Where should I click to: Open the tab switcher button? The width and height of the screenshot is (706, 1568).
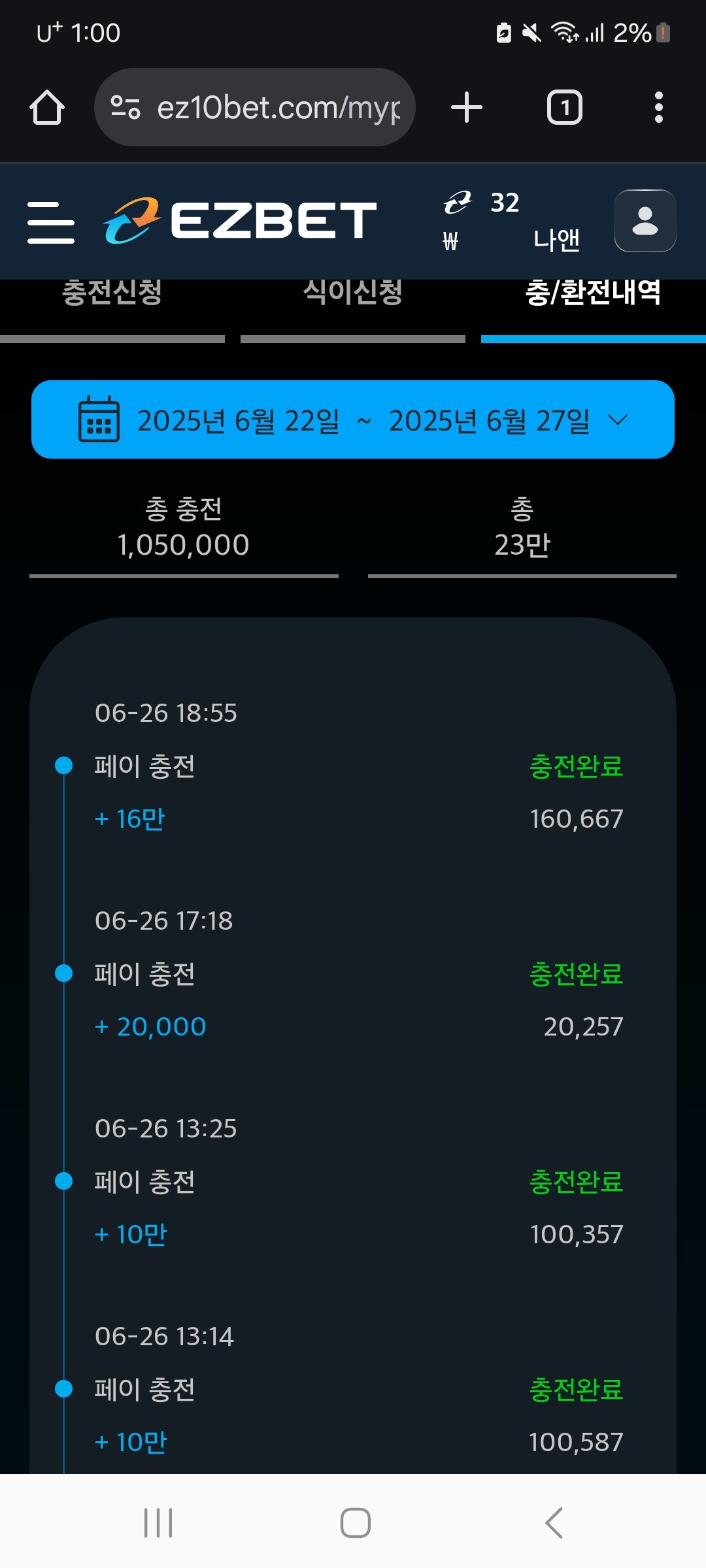(564, 108)
